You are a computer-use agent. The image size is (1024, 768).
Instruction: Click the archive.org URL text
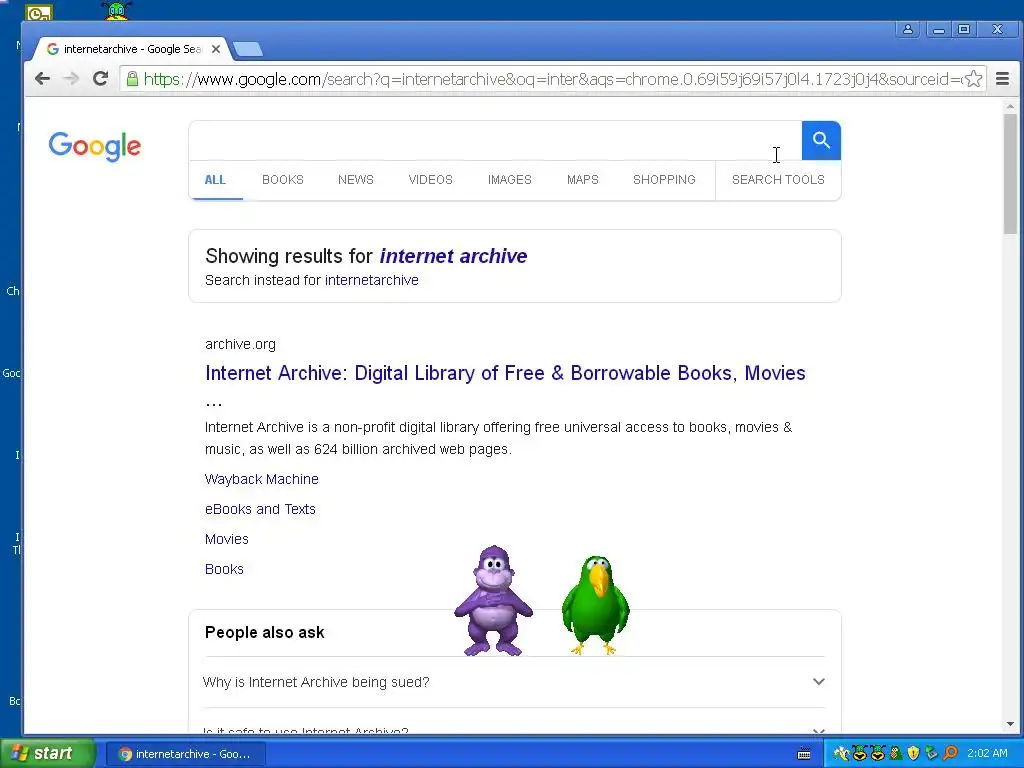pyautogui.click(x=240, y=344)
